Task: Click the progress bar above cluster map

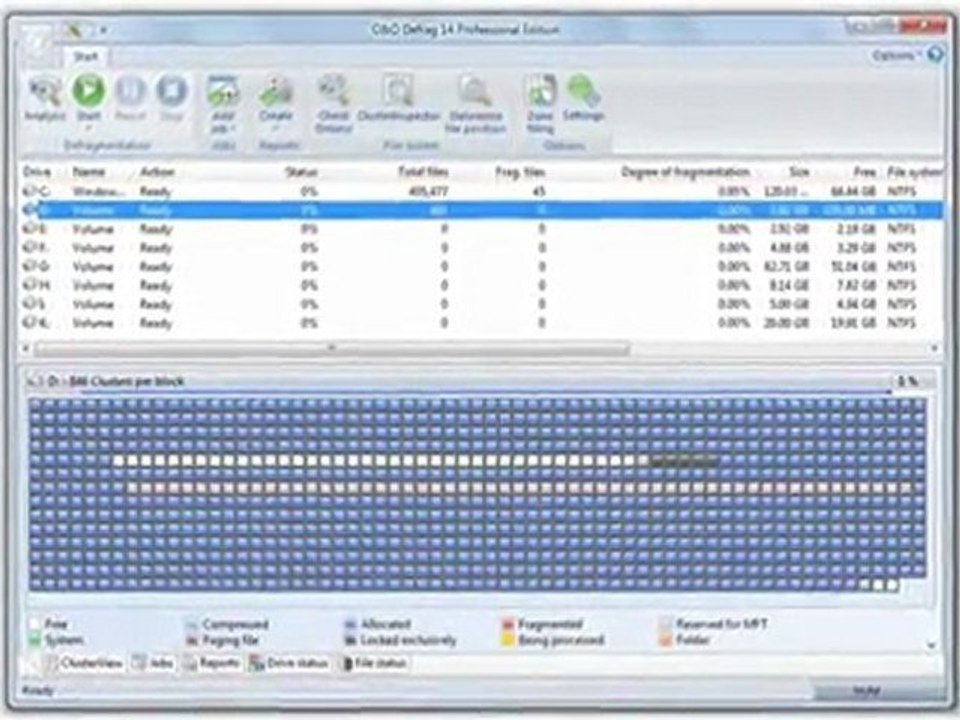Action: (x=487, y=391)
